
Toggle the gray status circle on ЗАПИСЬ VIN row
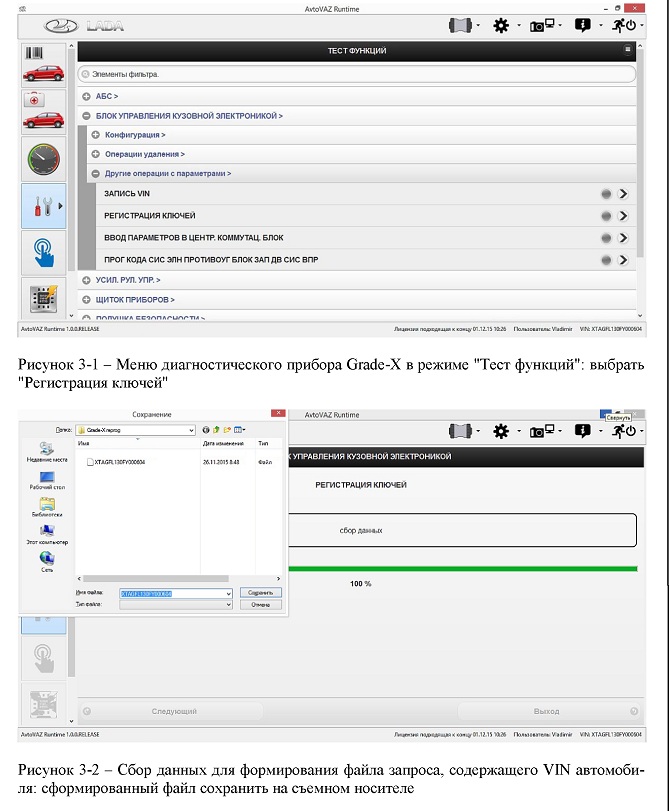(606, 194)
